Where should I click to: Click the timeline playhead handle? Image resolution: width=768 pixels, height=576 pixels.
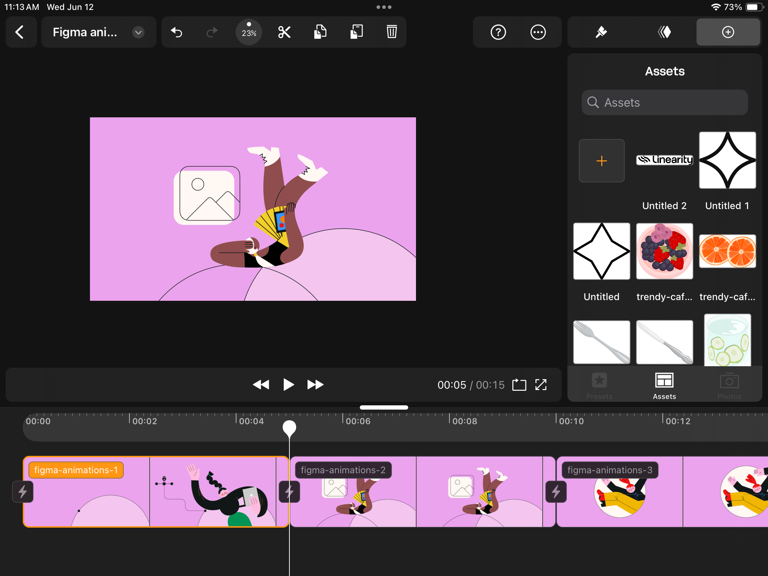(289, 428)
